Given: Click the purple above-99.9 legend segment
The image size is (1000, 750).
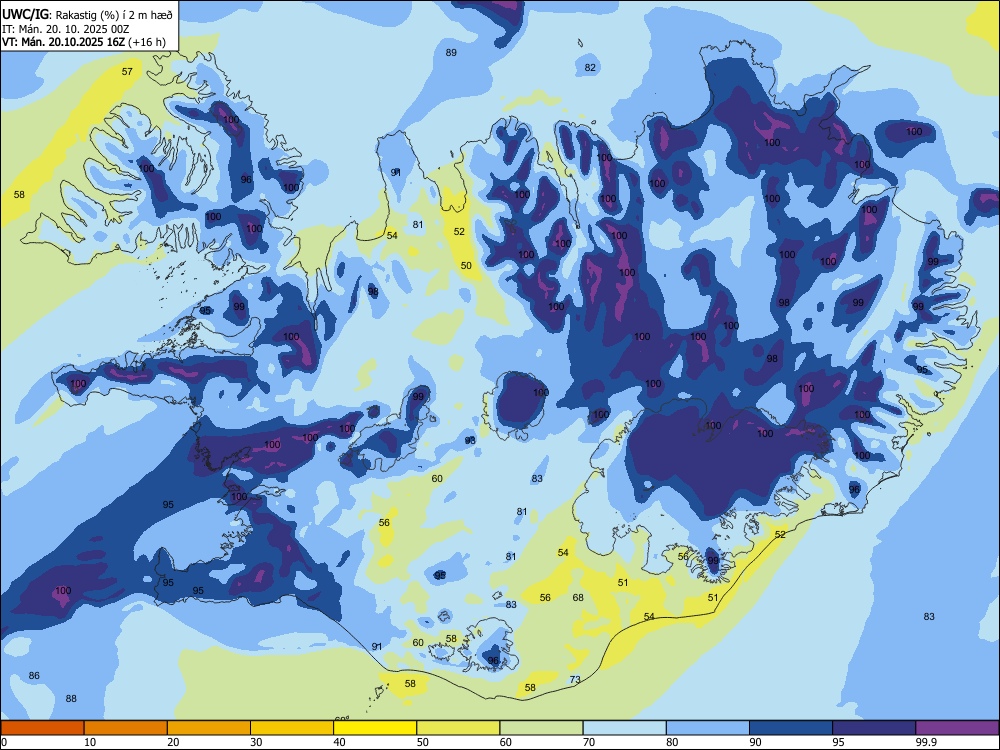Looking at the screenshot, I should tap(957, 728).
